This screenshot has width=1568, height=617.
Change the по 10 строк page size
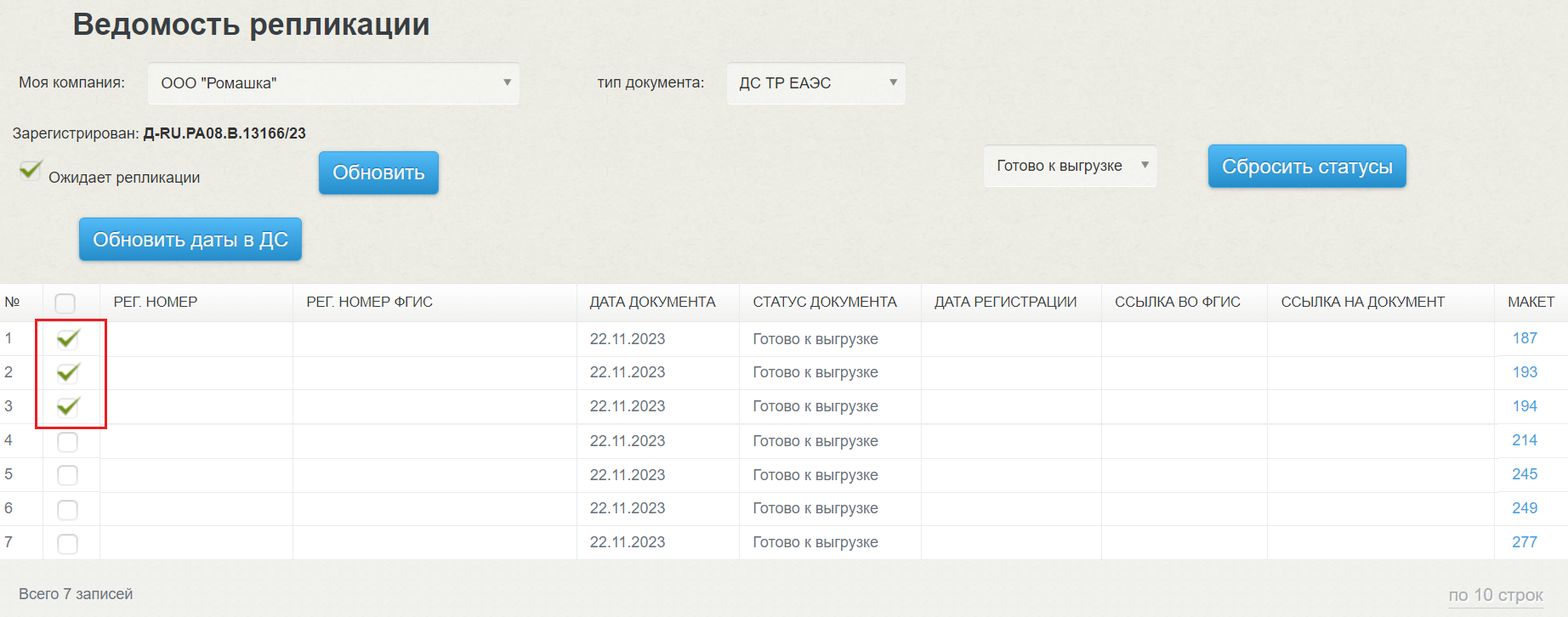point(1495,595)
